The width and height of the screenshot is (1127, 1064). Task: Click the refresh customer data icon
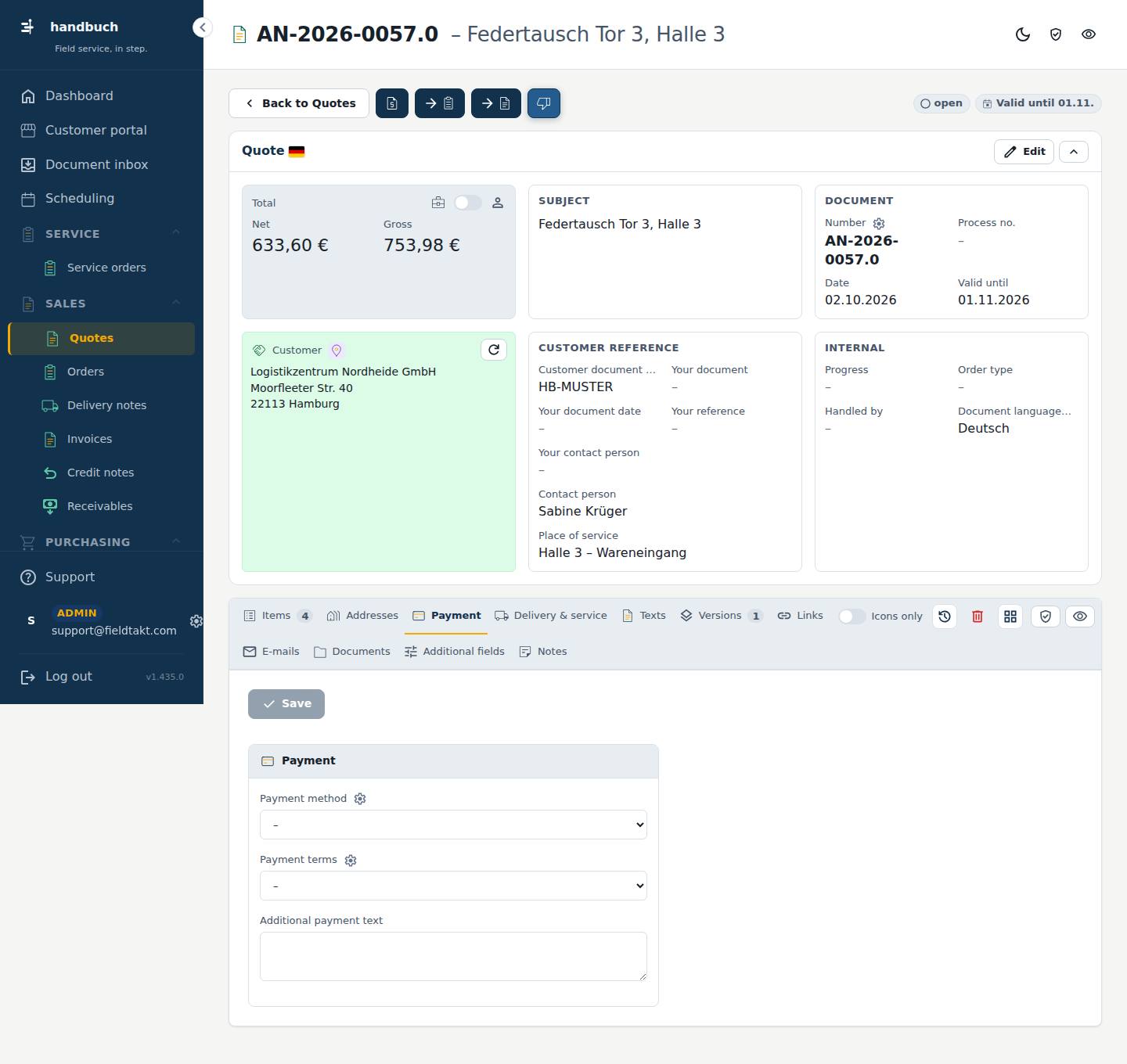494,350
